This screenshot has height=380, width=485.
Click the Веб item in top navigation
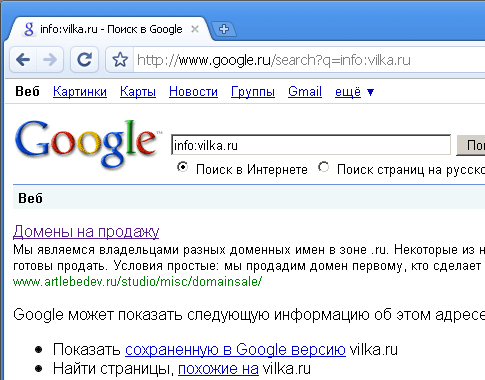pyautogui.click(x=27, y=91)
